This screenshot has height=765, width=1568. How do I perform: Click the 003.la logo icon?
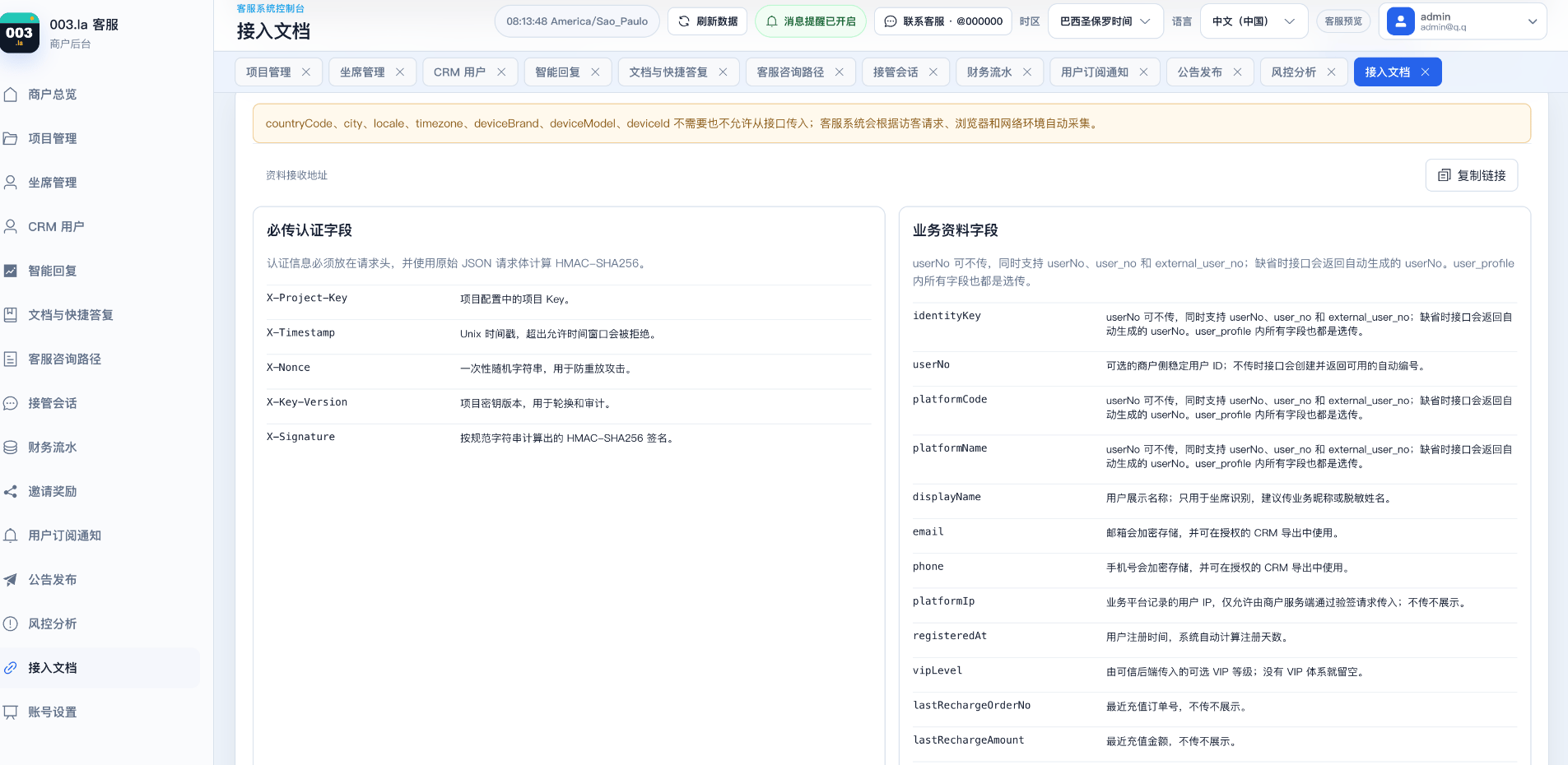19,33
